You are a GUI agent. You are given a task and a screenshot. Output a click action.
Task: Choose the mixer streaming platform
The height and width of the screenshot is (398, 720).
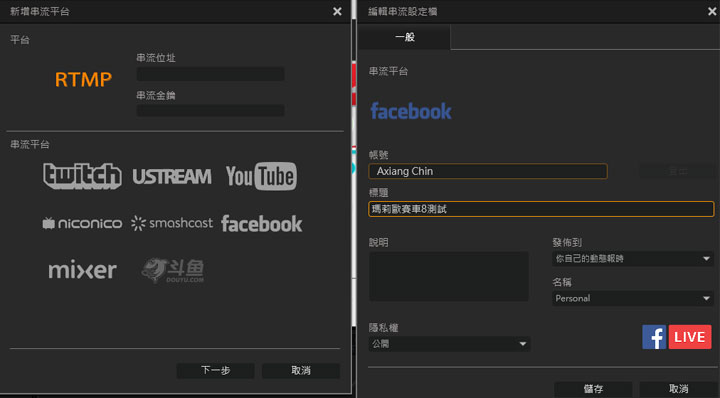82,270
